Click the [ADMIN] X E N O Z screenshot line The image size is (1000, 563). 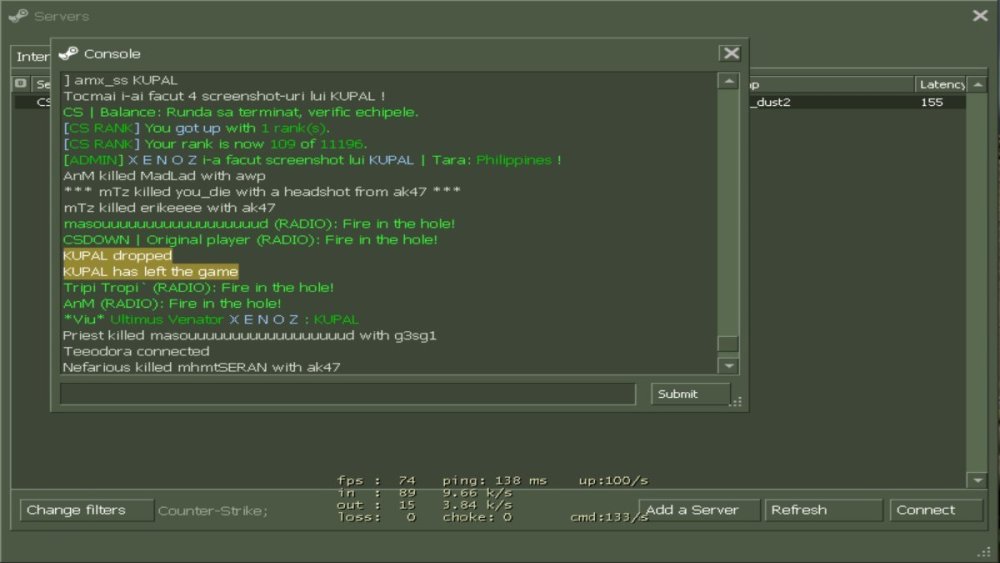coord(312,160)
